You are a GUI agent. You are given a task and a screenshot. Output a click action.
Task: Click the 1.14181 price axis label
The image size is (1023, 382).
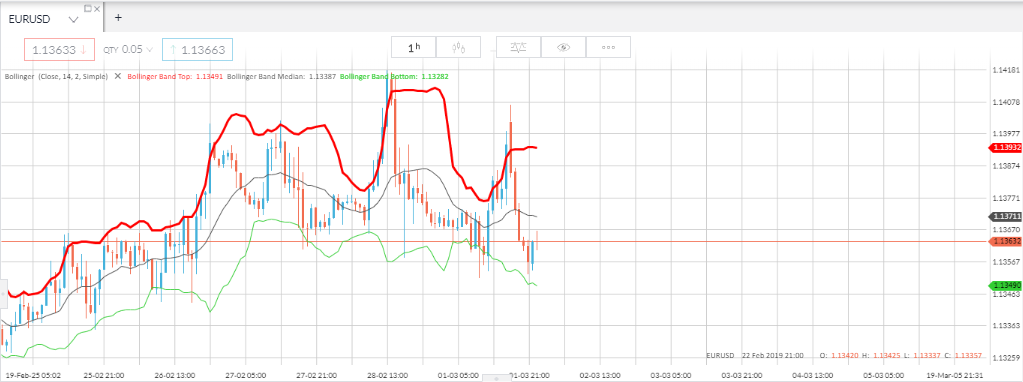(1005, 70)
